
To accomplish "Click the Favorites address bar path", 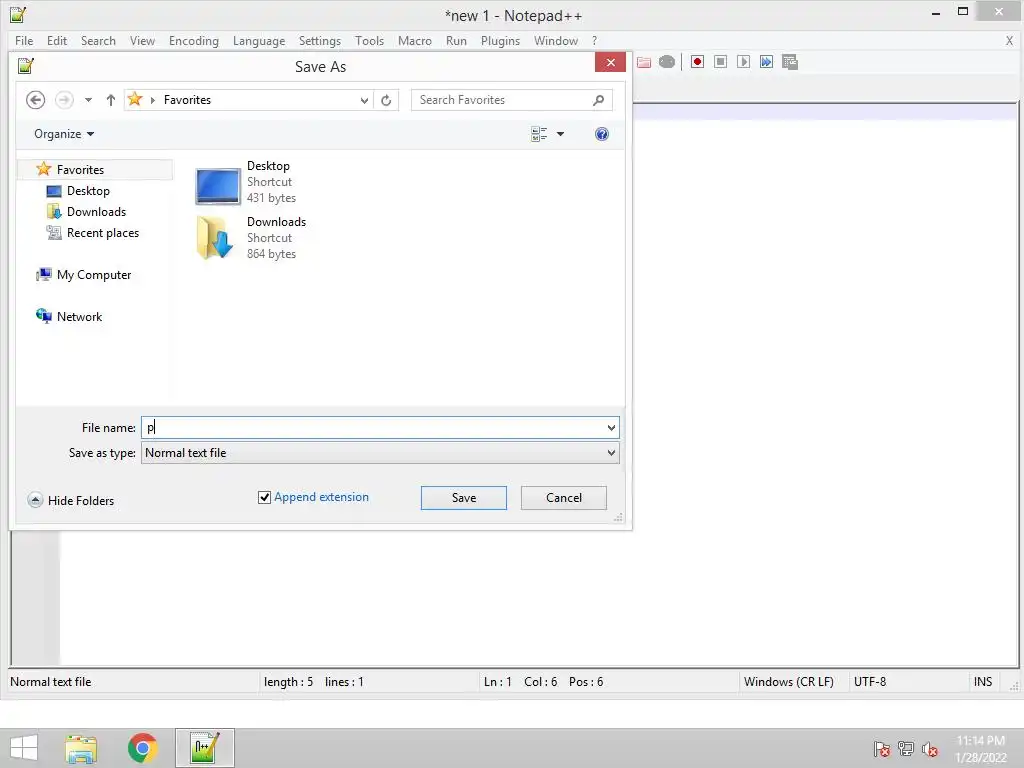I will click(x=187, y=100).
